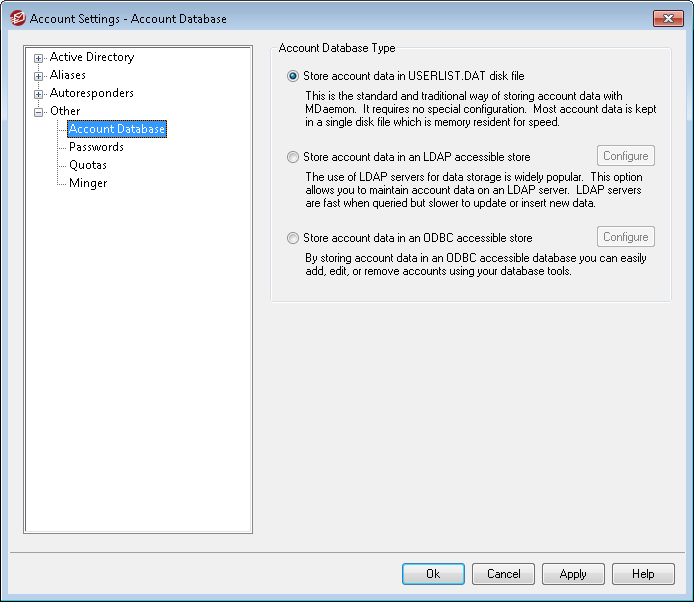The image size is (694, 602).
Task: Apply the account database changes
Action: click(x=573, y=574)
